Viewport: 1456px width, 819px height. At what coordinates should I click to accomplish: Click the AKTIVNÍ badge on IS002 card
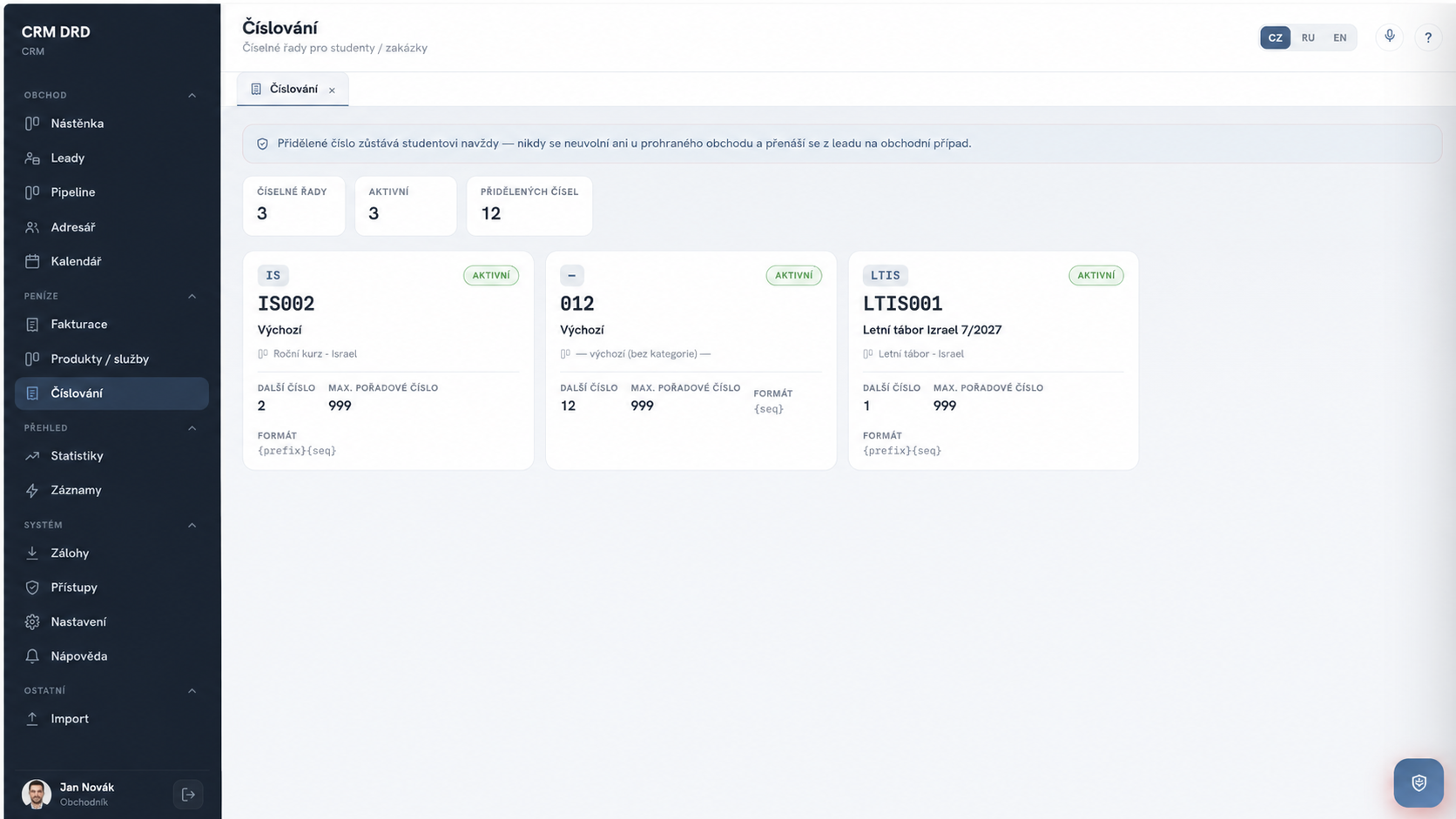(491, 276)
